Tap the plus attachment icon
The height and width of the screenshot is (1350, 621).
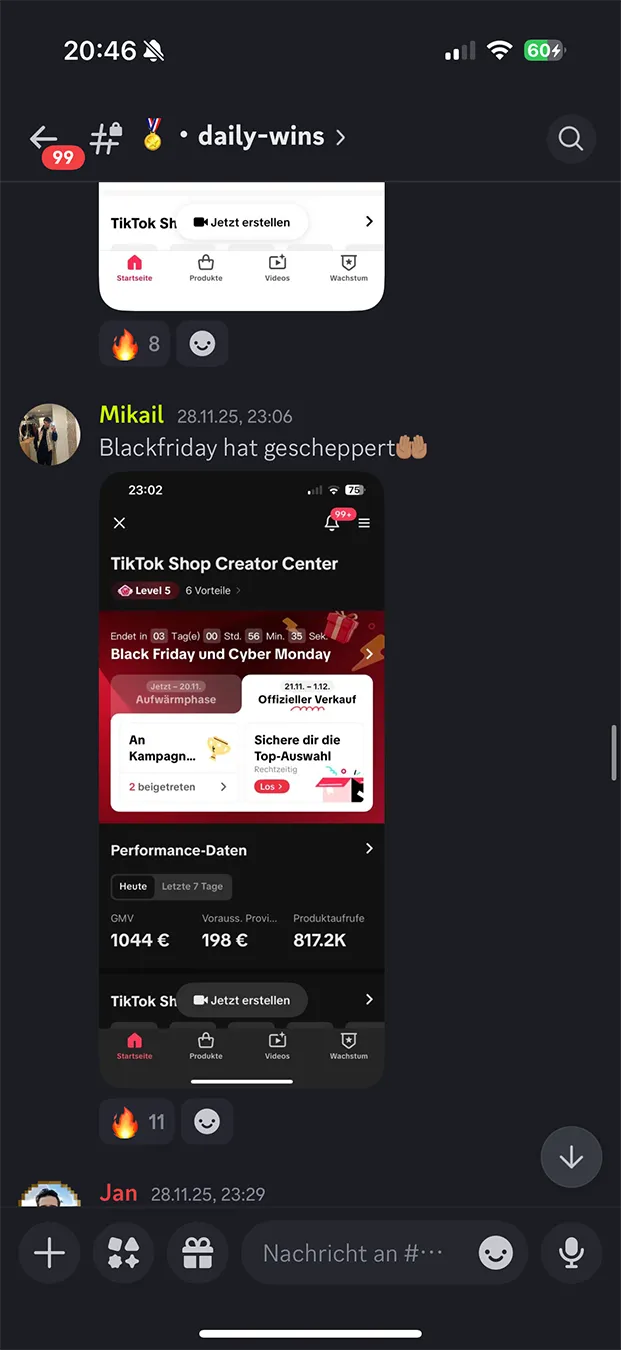tap(49, 1253)
